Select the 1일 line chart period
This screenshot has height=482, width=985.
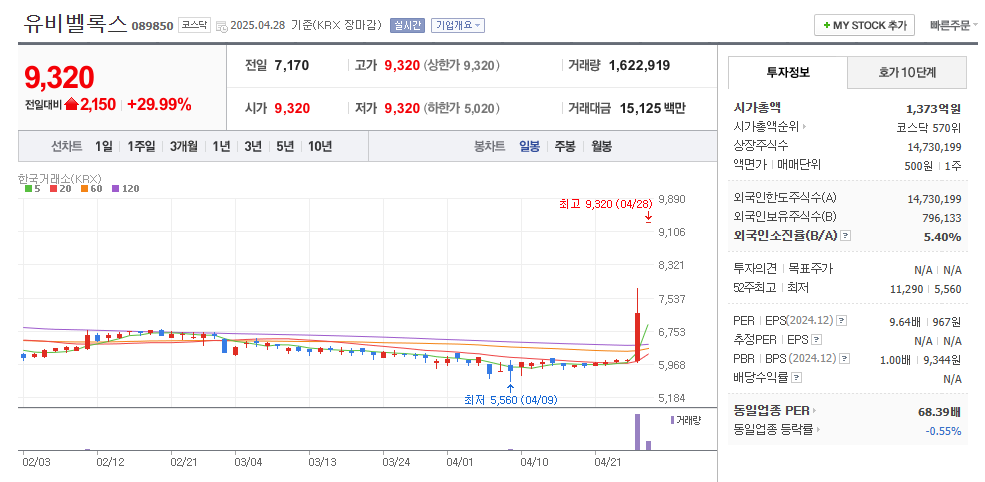pyautogui.click(x=104, y=147)
